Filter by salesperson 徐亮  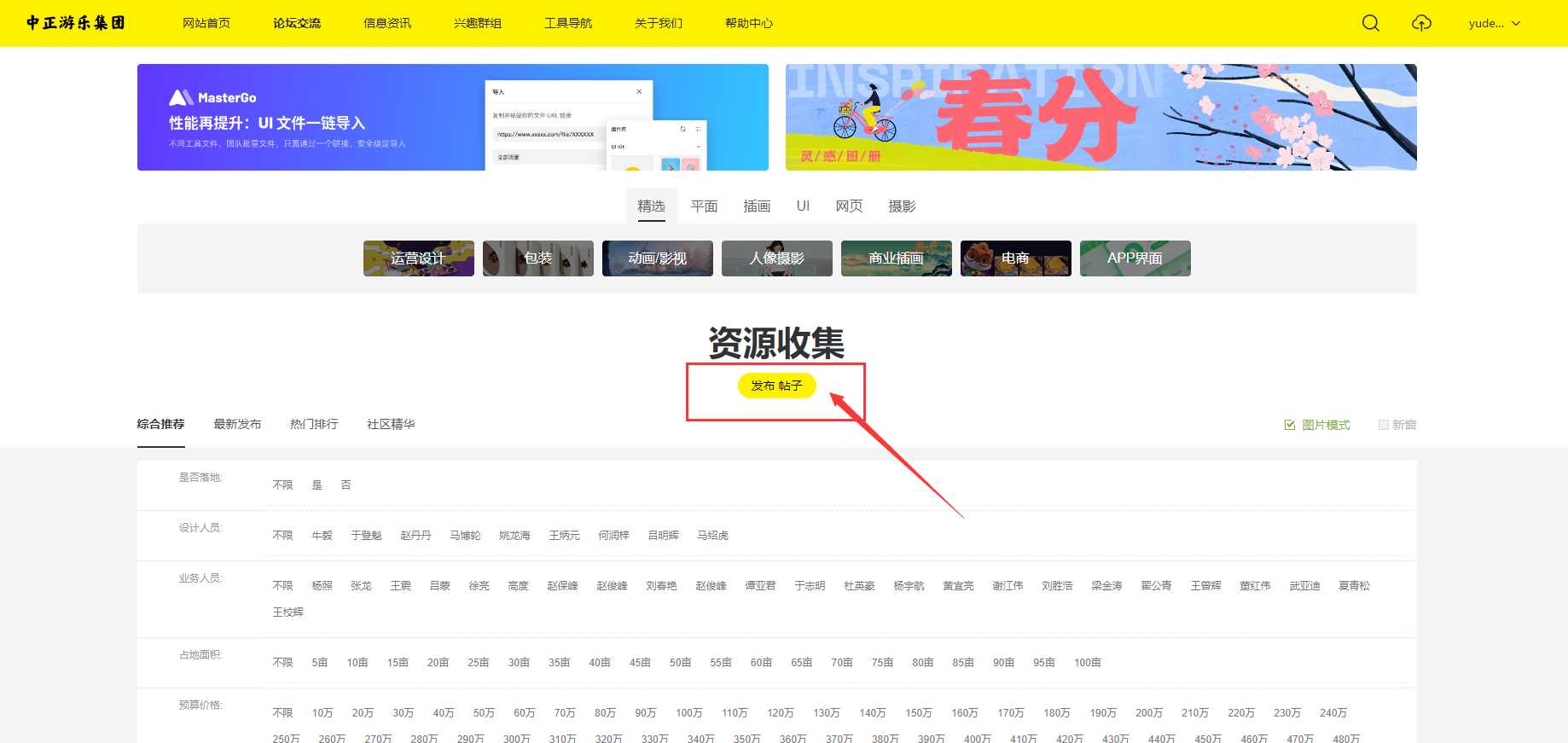click(479, 585)
